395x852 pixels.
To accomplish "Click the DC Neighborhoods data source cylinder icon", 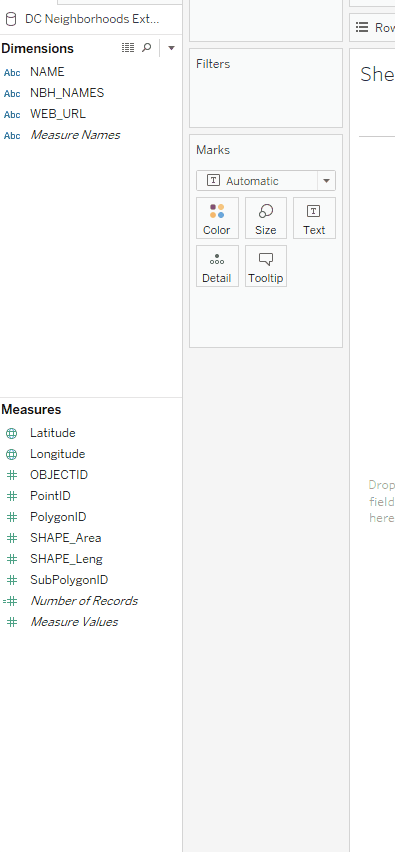I will pyautogui.click(x=10, y=20).
